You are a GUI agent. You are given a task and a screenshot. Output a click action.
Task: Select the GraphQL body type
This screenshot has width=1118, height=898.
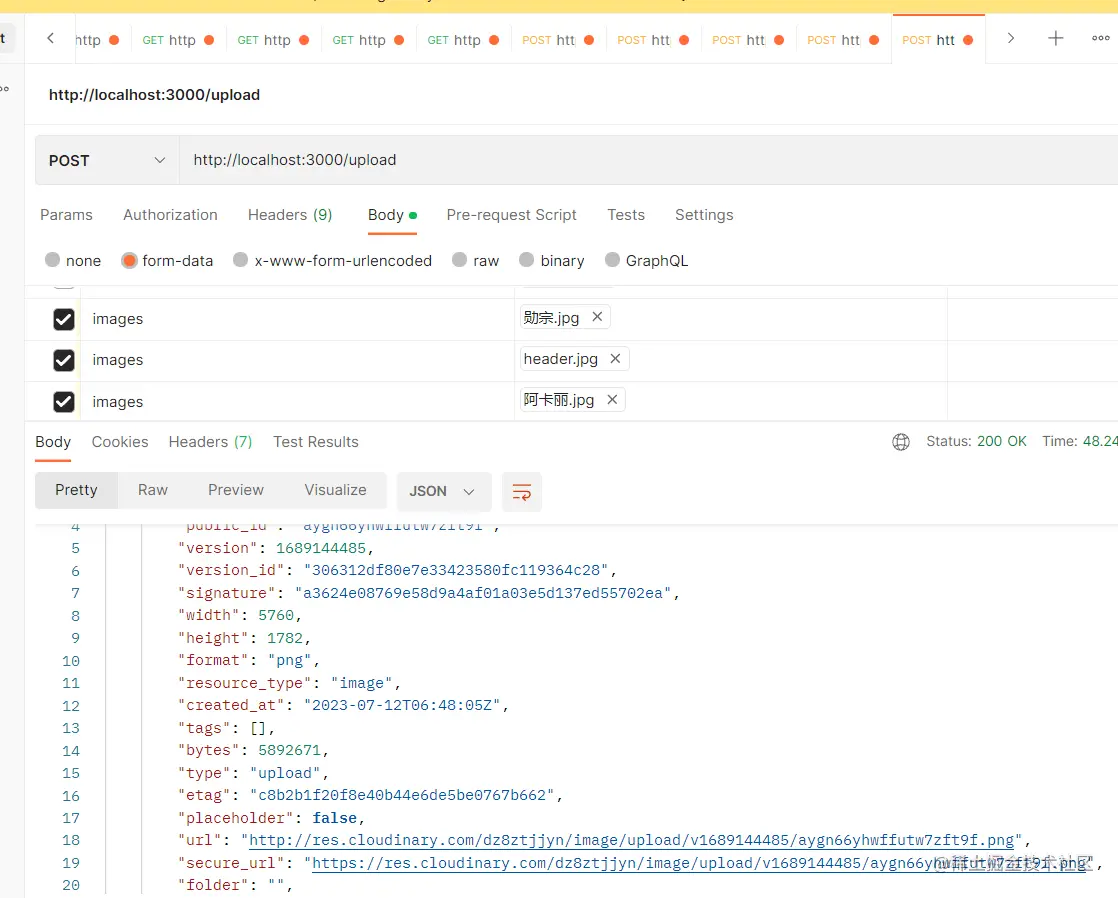click(612, 260)
